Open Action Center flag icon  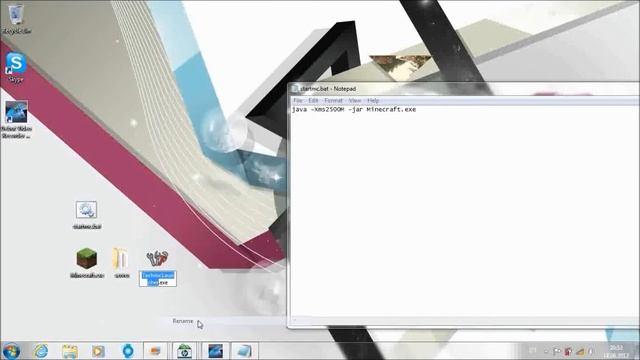coord(556,351)
